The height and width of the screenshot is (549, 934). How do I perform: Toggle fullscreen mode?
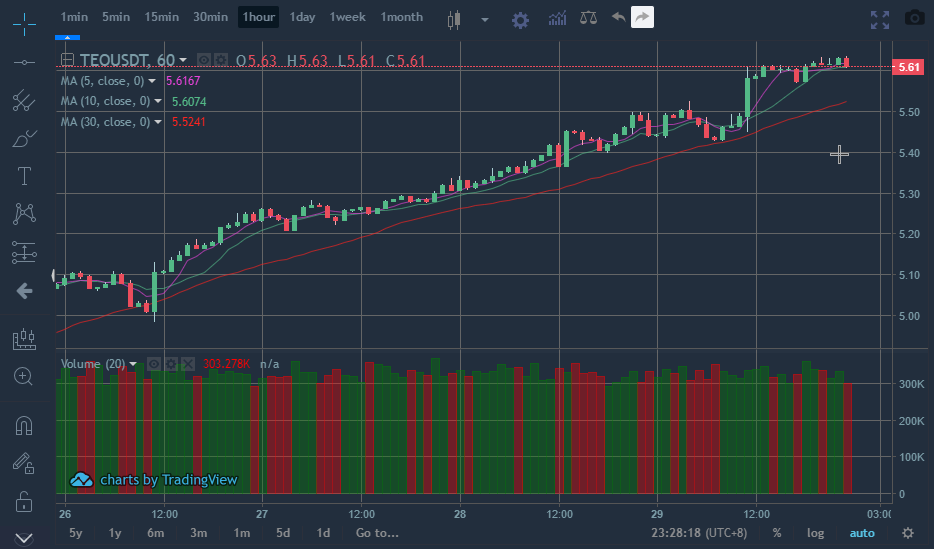(x=880, y=20)
